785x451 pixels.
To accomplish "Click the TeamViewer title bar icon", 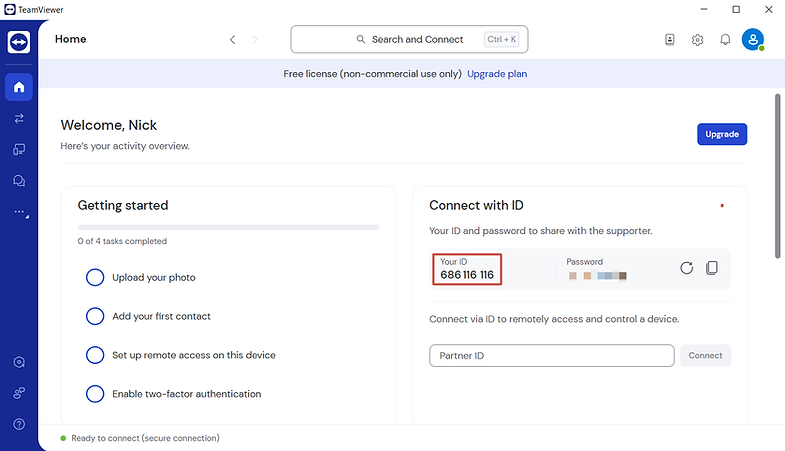I will pyautogui.click(x=10, y=10).
